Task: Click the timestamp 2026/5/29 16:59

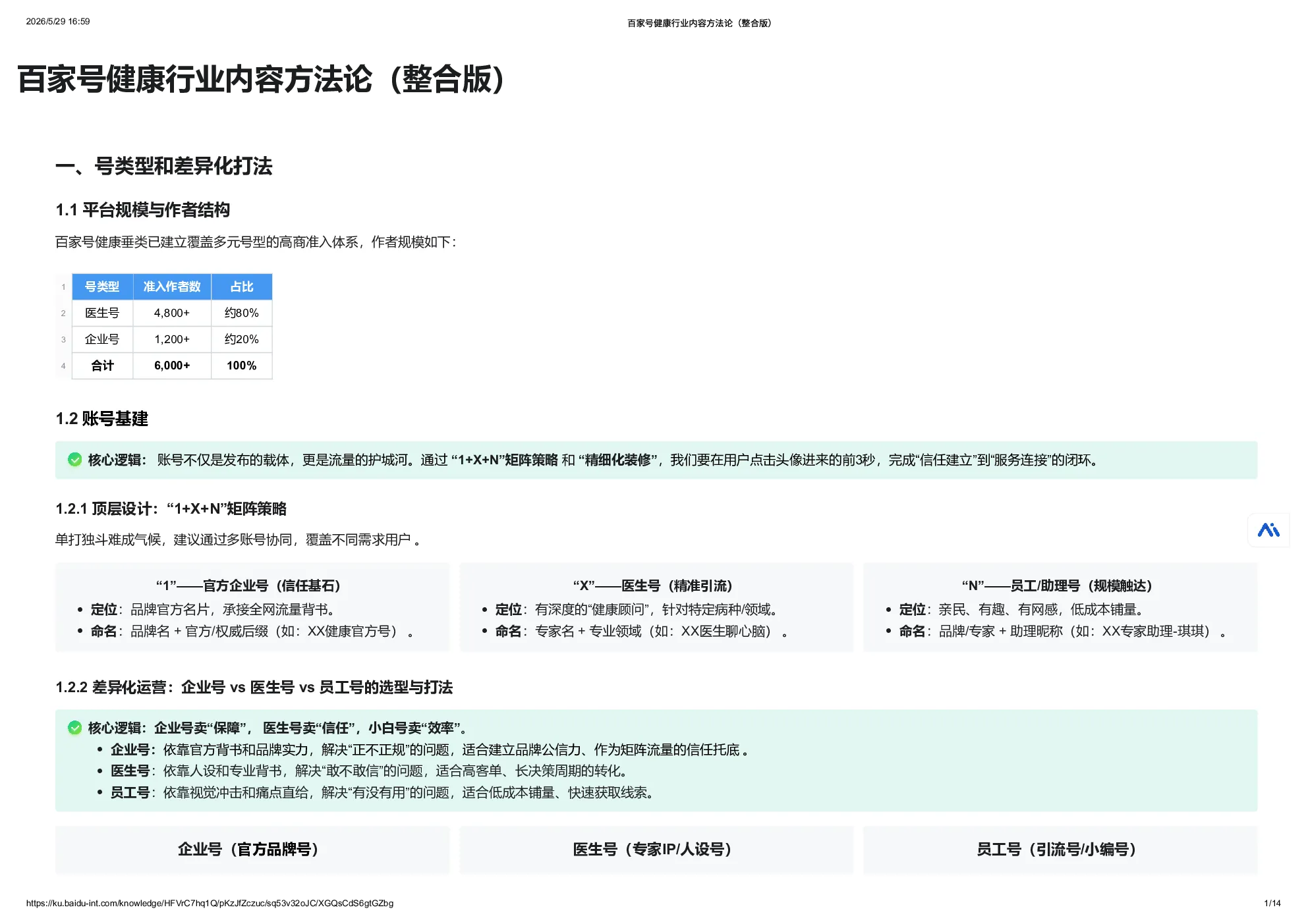Action: click(x=58, y=22)
